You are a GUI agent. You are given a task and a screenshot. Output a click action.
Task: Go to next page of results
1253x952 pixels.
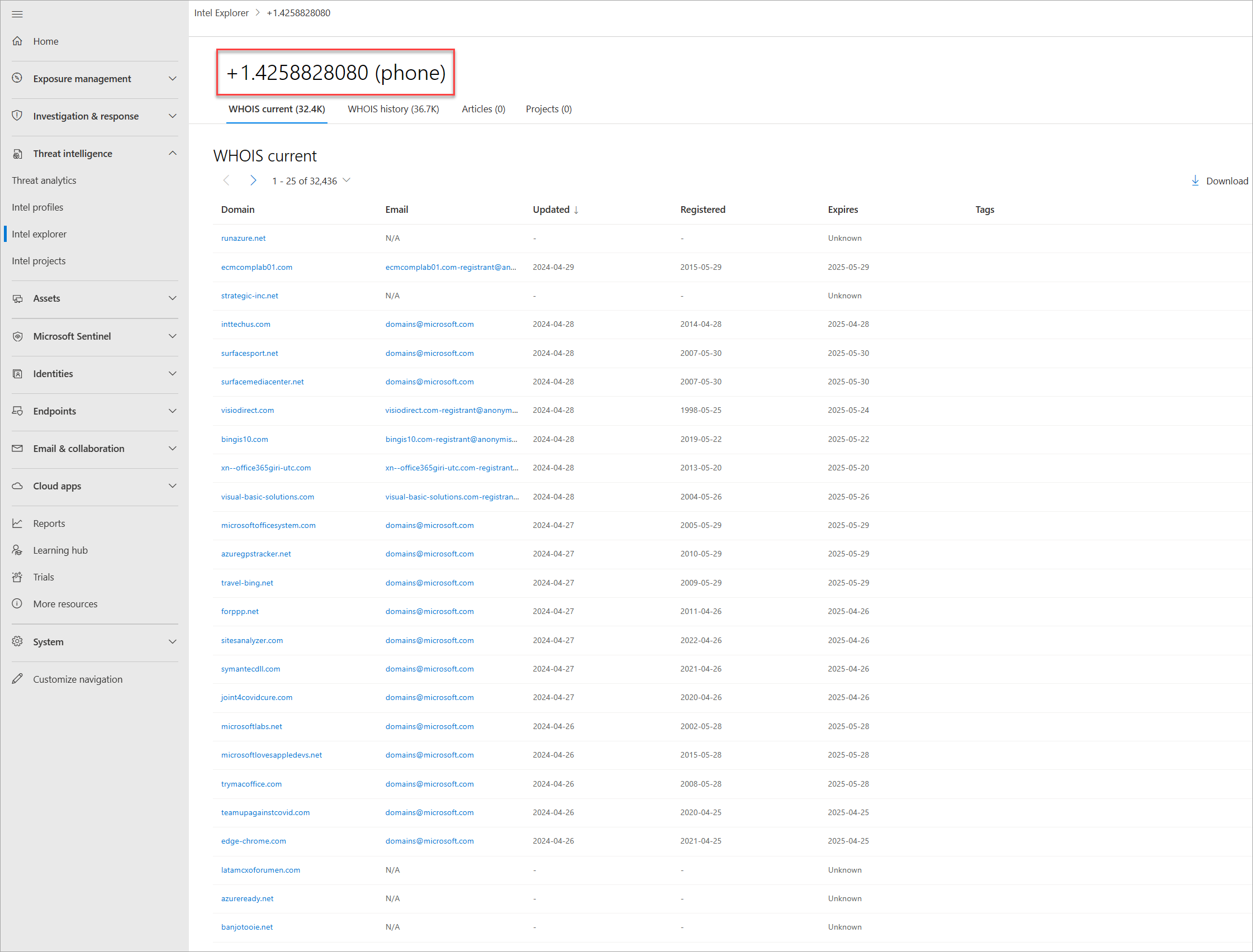pos(253,180)
